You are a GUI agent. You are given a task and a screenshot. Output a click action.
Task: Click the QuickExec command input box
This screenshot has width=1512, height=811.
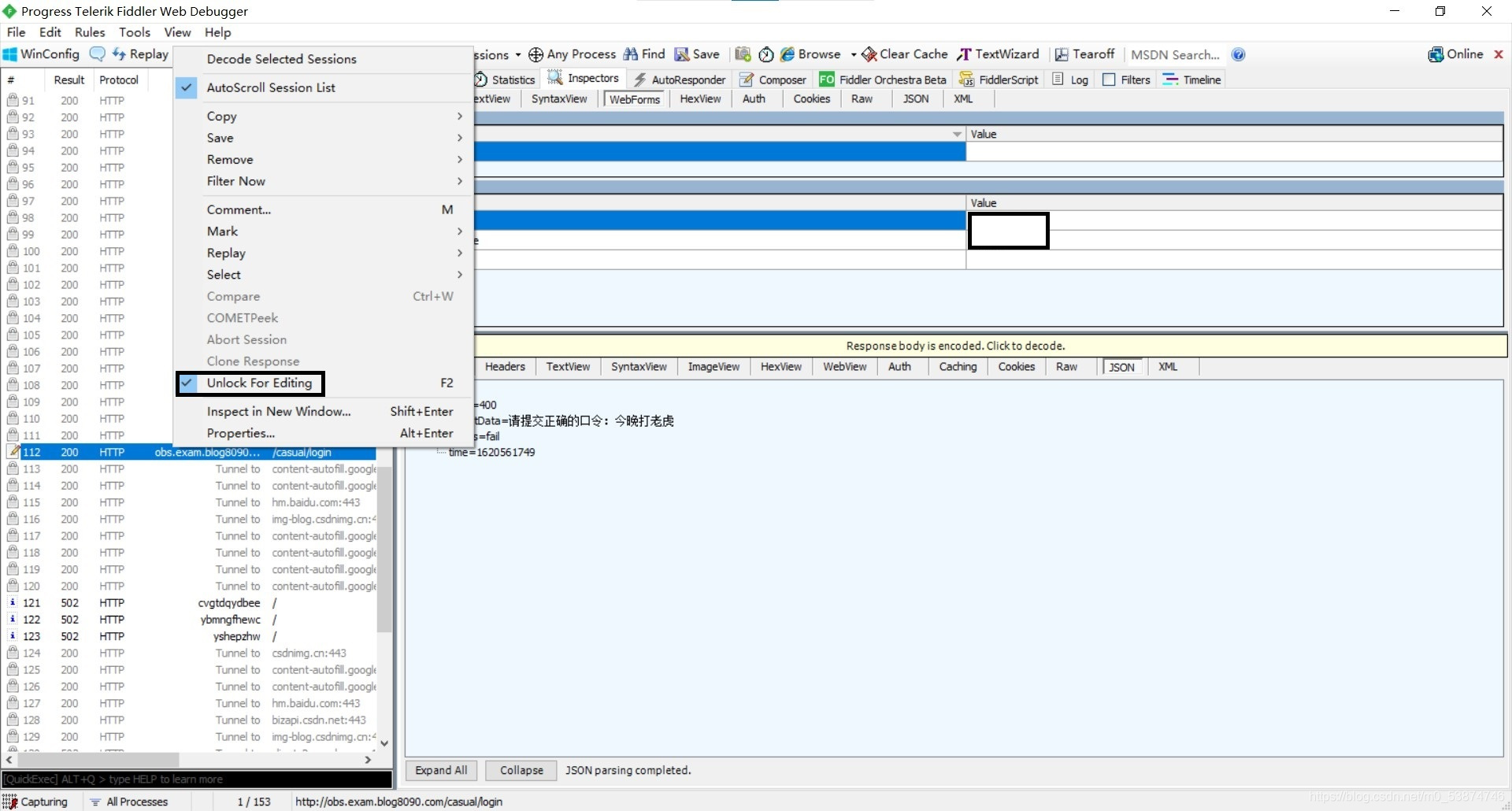click(x=197, y=780)
